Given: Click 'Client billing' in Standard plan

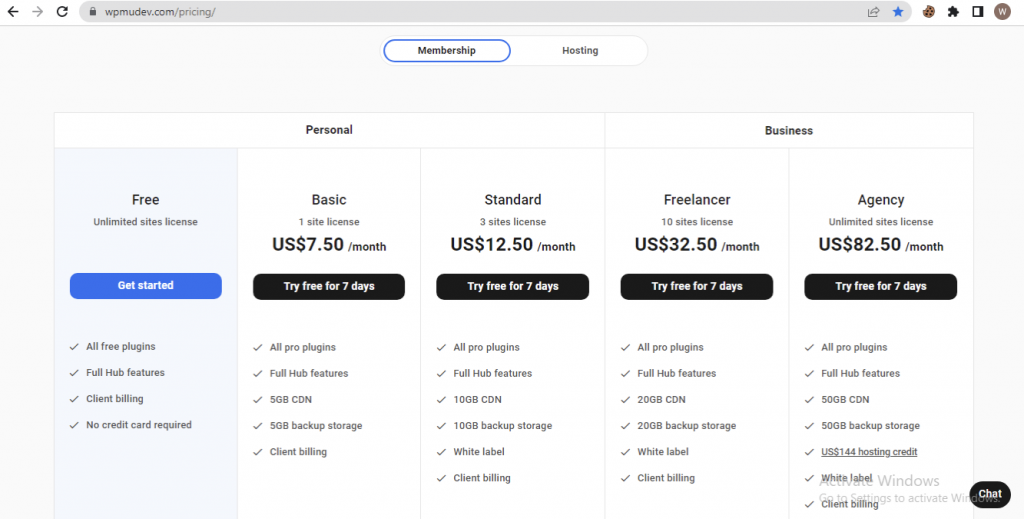Looking at the screenshot, I should coord(482,478).
